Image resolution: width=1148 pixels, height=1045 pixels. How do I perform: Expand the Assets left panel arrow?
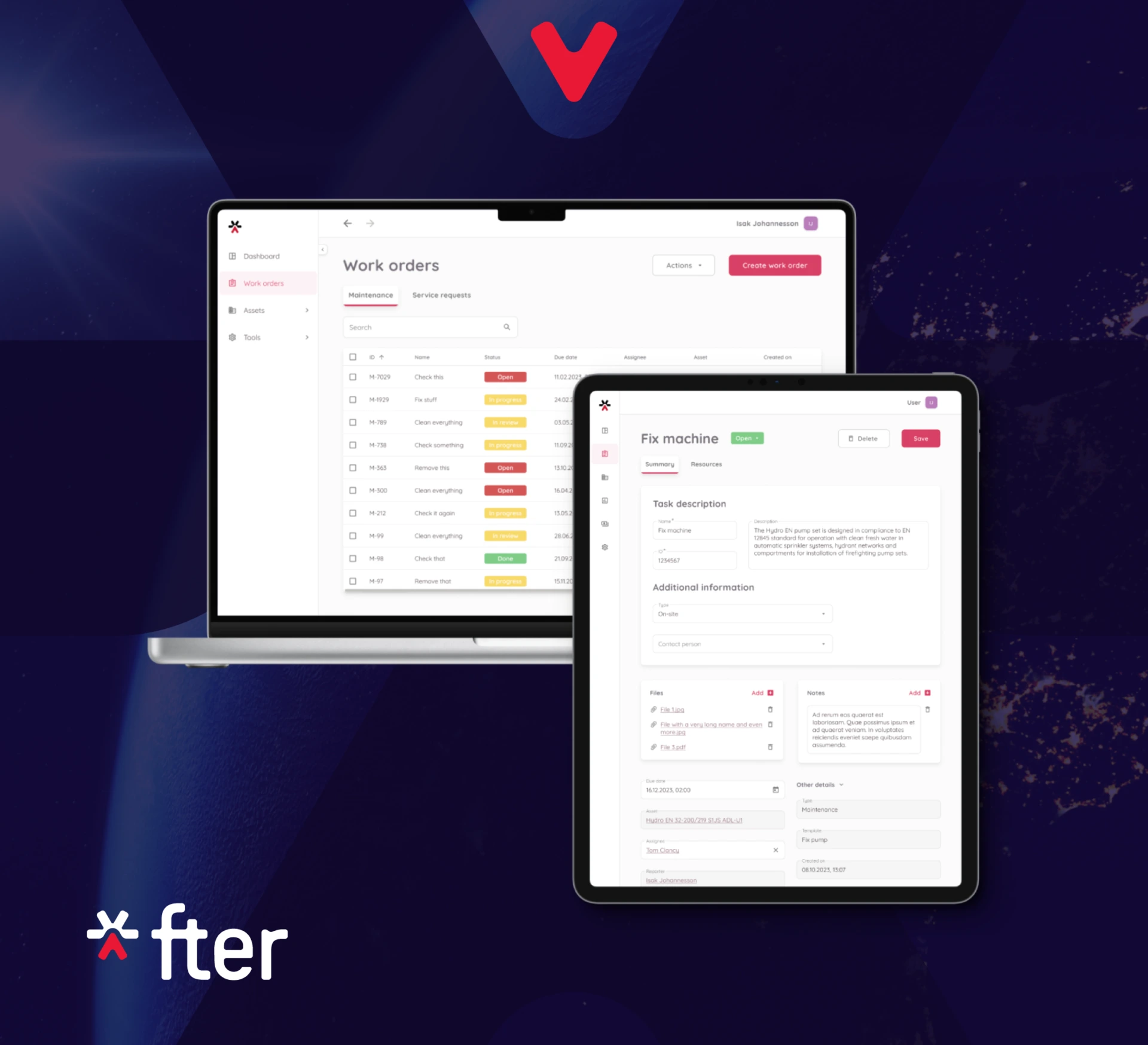pyautogui.click(x=307, y=310)
